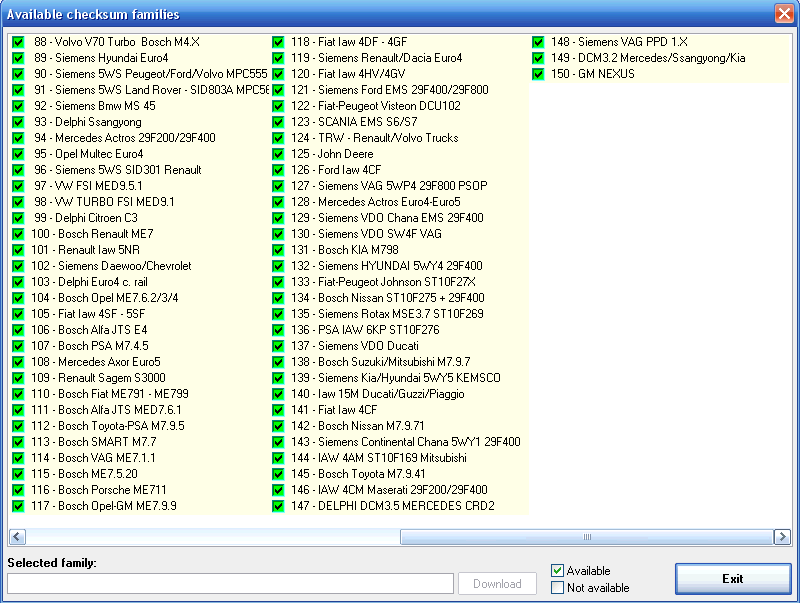Toggle checkbox for 116 - Bosch Porsche ME711

[18, 490]
